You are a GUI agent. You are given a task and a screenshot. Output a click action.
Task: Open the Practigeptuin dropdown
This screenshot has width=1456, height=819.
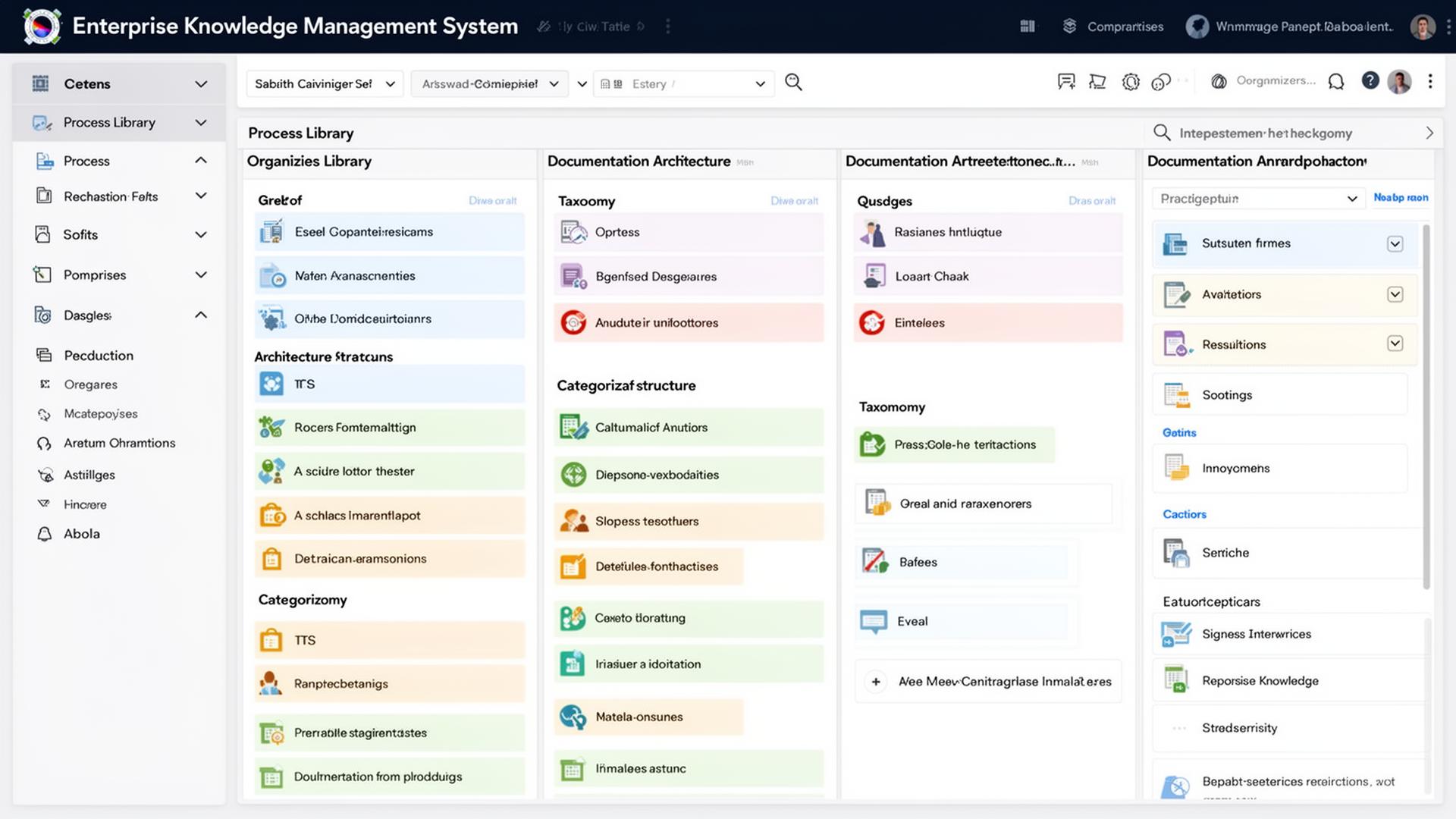tap(1259, 199)
